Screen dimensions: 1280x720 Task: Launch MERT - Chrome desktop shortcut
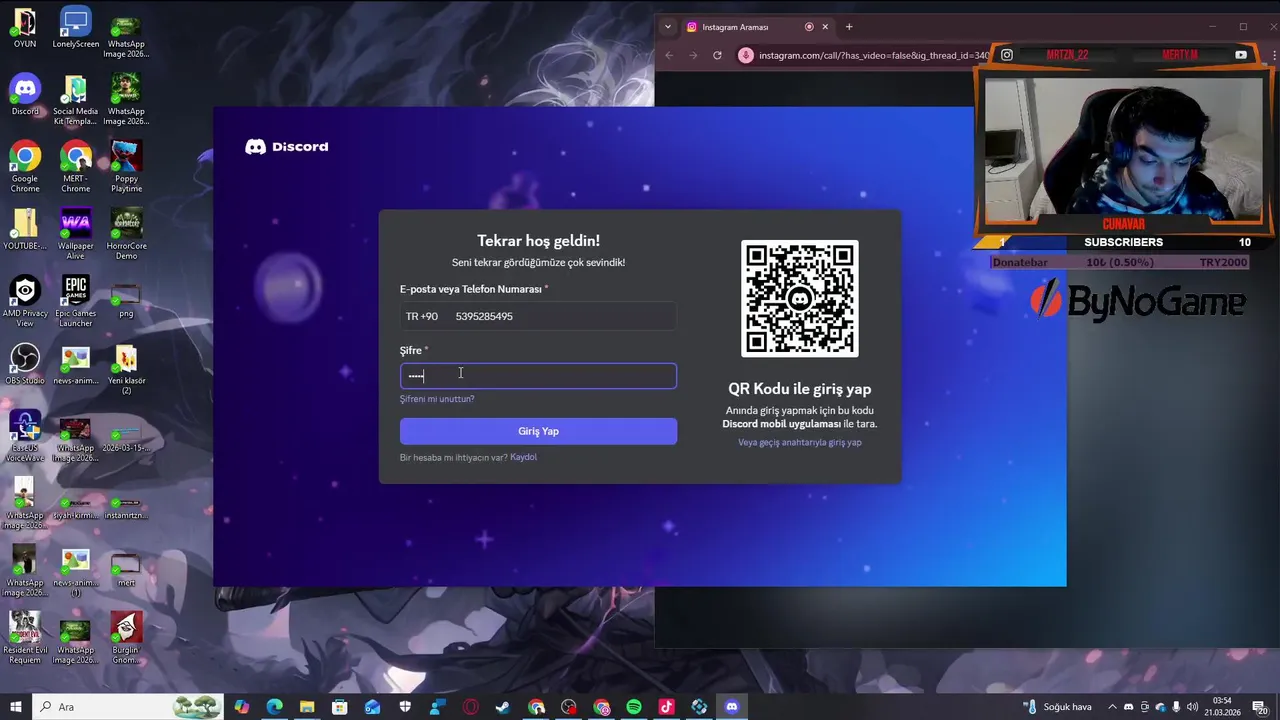click(76, 168)
